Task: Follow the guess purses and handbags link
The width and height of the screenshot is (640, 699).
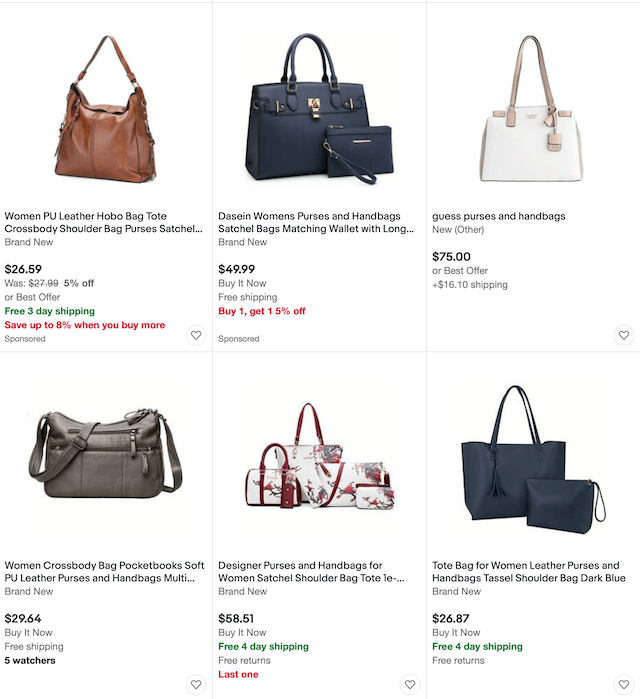Action: 499,216
